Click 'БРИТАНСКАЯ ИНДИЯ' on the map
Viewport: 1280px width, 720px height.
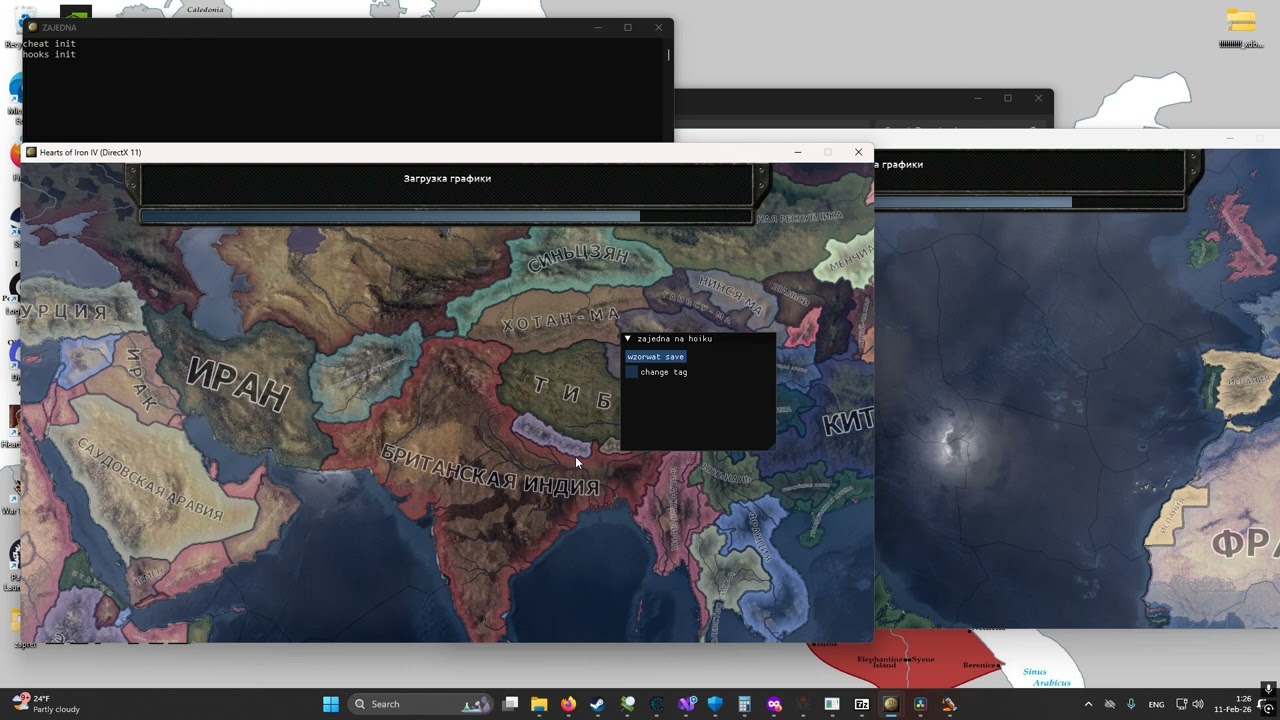pos(490,471)
